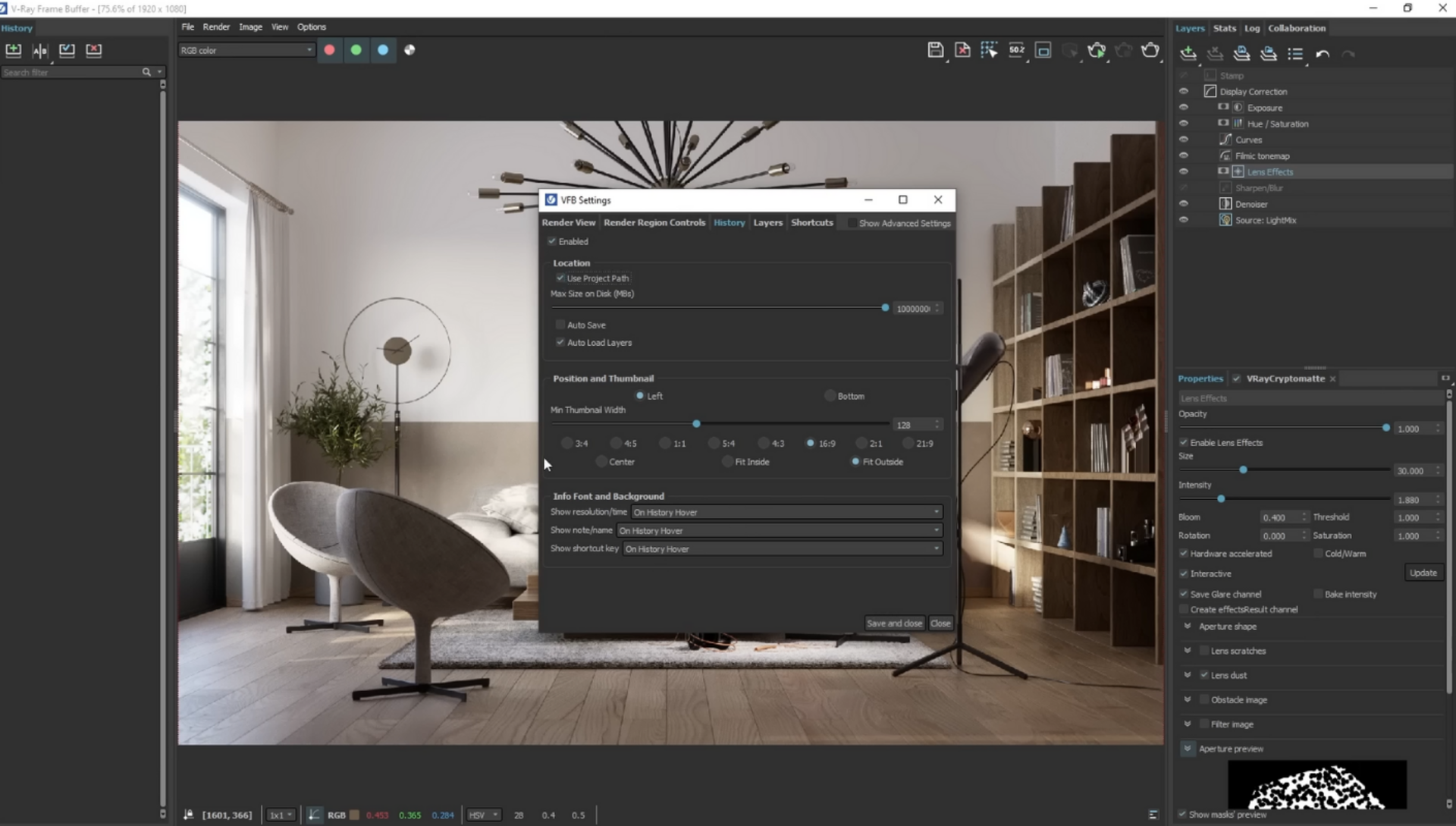Switch to alpha/mono channel icon
Image resolution: width=1456 pixels, height=826 pixels.
(x=409, y=50)
